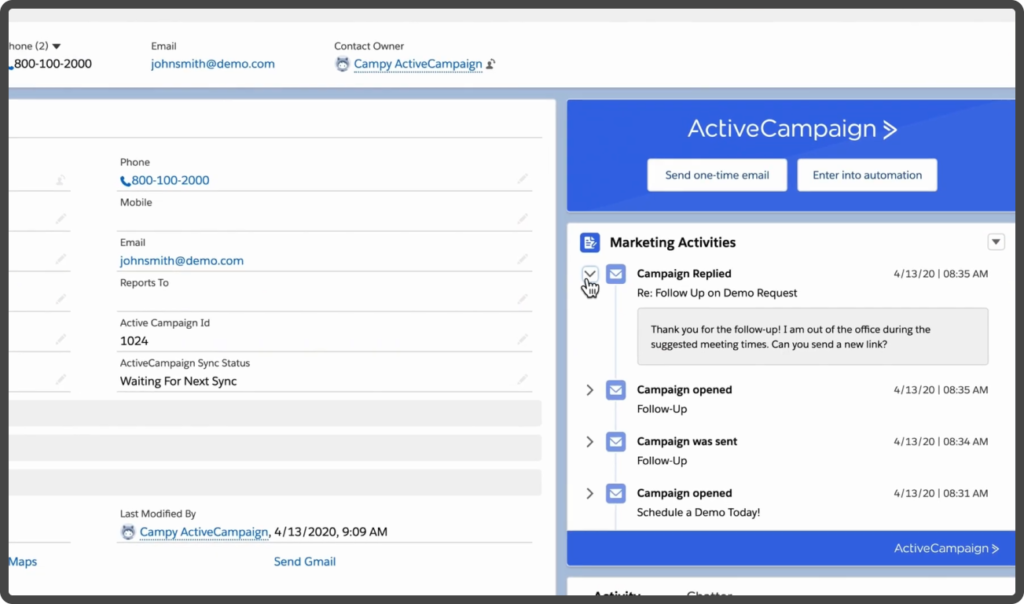Click the 4/13/20 | 08:31 AM timestamp
The width and height of the screenshot is (1024, 604).
940,493
